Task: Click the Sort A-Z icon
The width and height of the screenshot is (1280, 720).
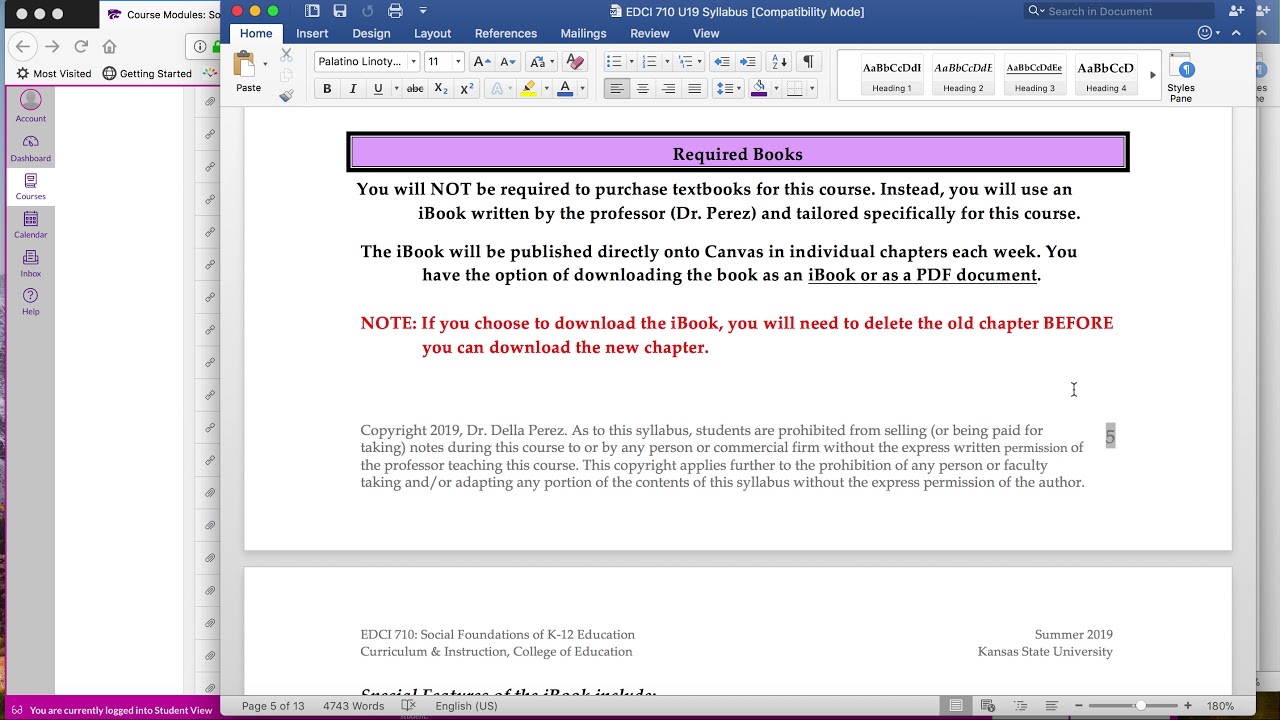Action: tap(780, 62)
